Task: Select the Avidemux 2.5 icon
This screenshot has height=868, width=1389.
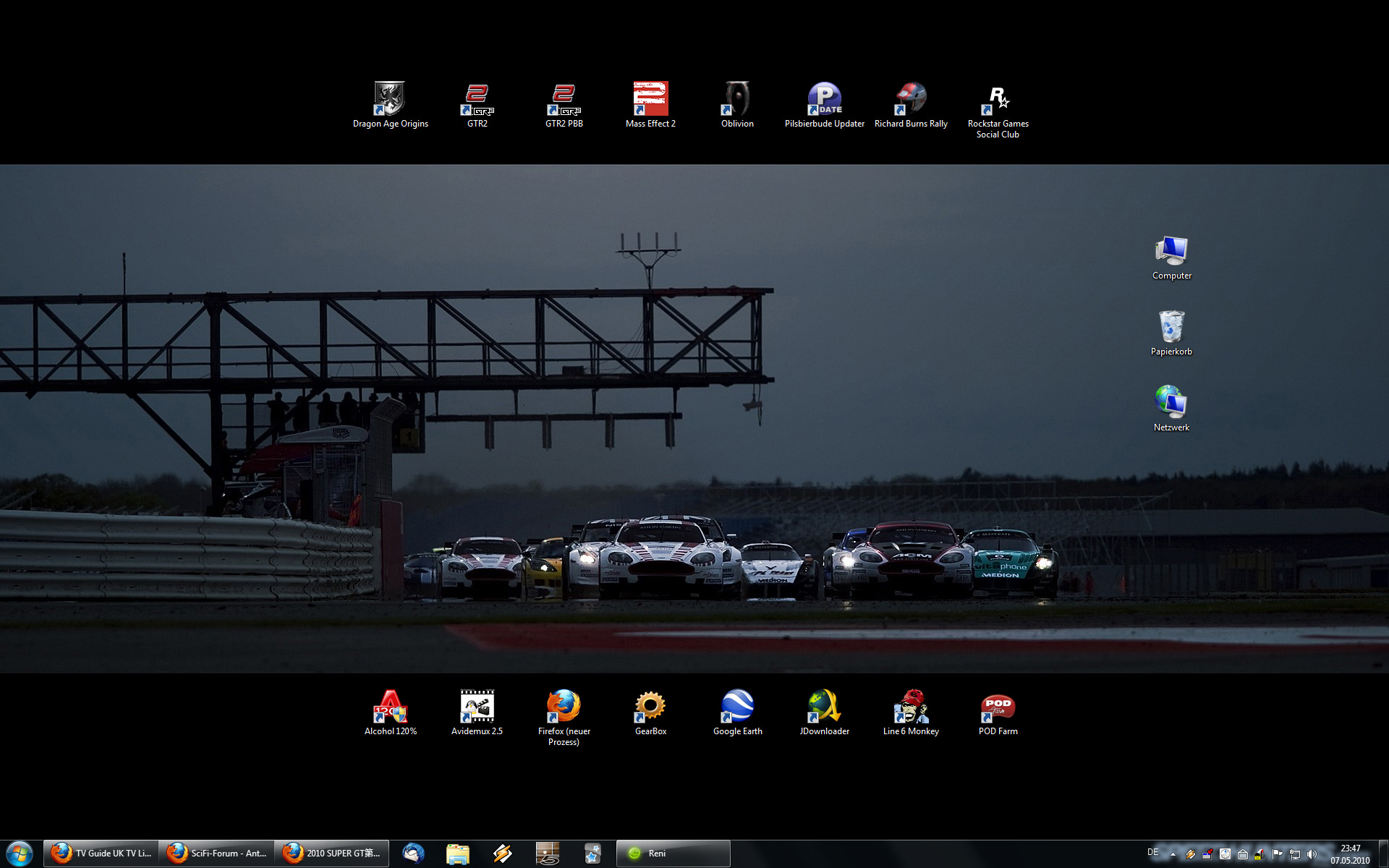Action: pos(477,707)
